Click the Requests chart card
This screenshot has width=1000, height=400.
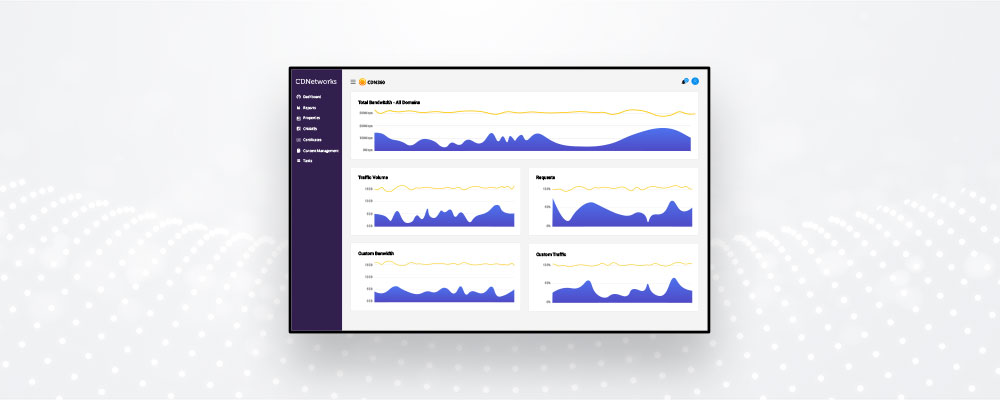point(614,201)
